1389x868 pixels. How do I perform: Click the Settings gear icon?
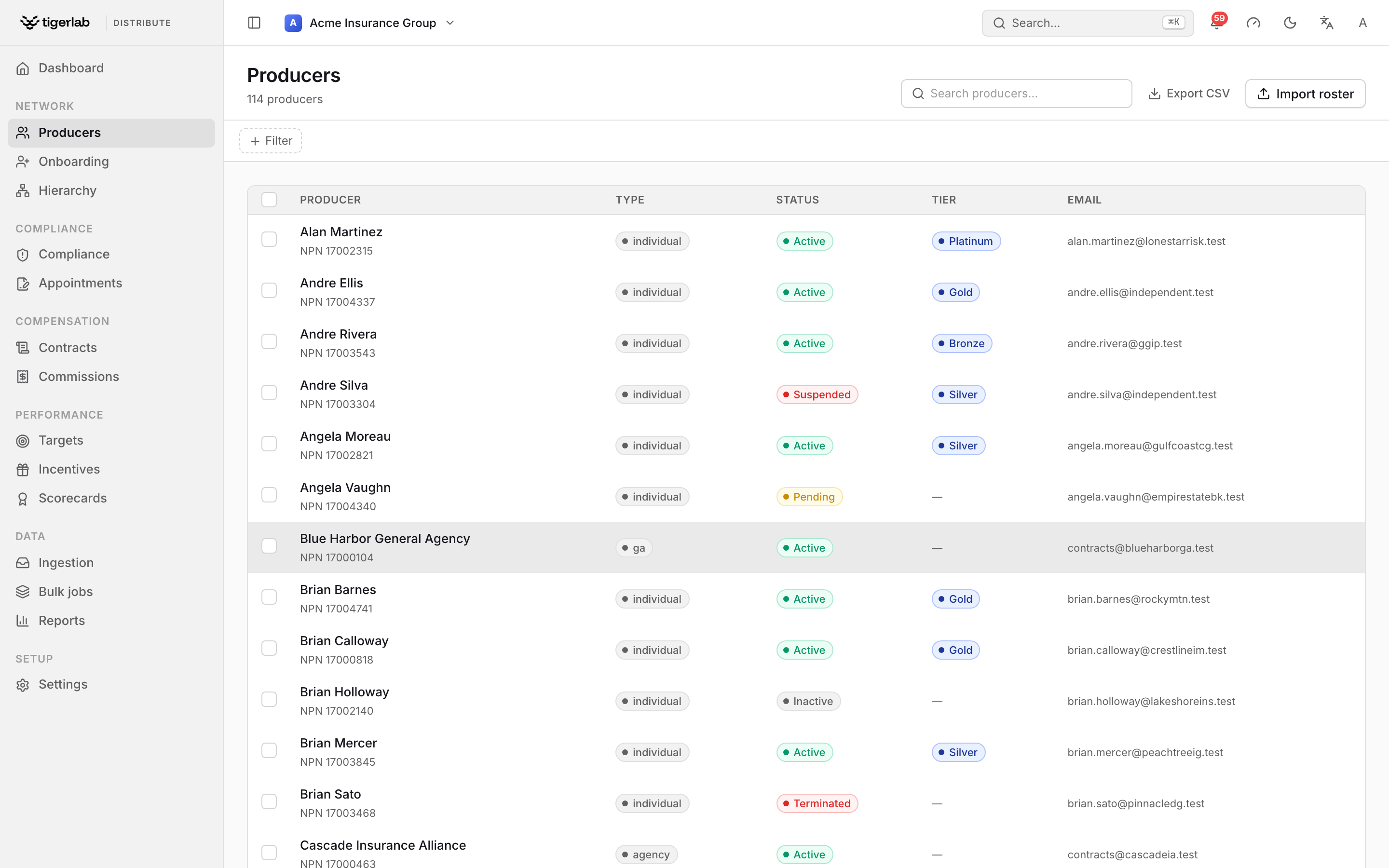point(23,685)
